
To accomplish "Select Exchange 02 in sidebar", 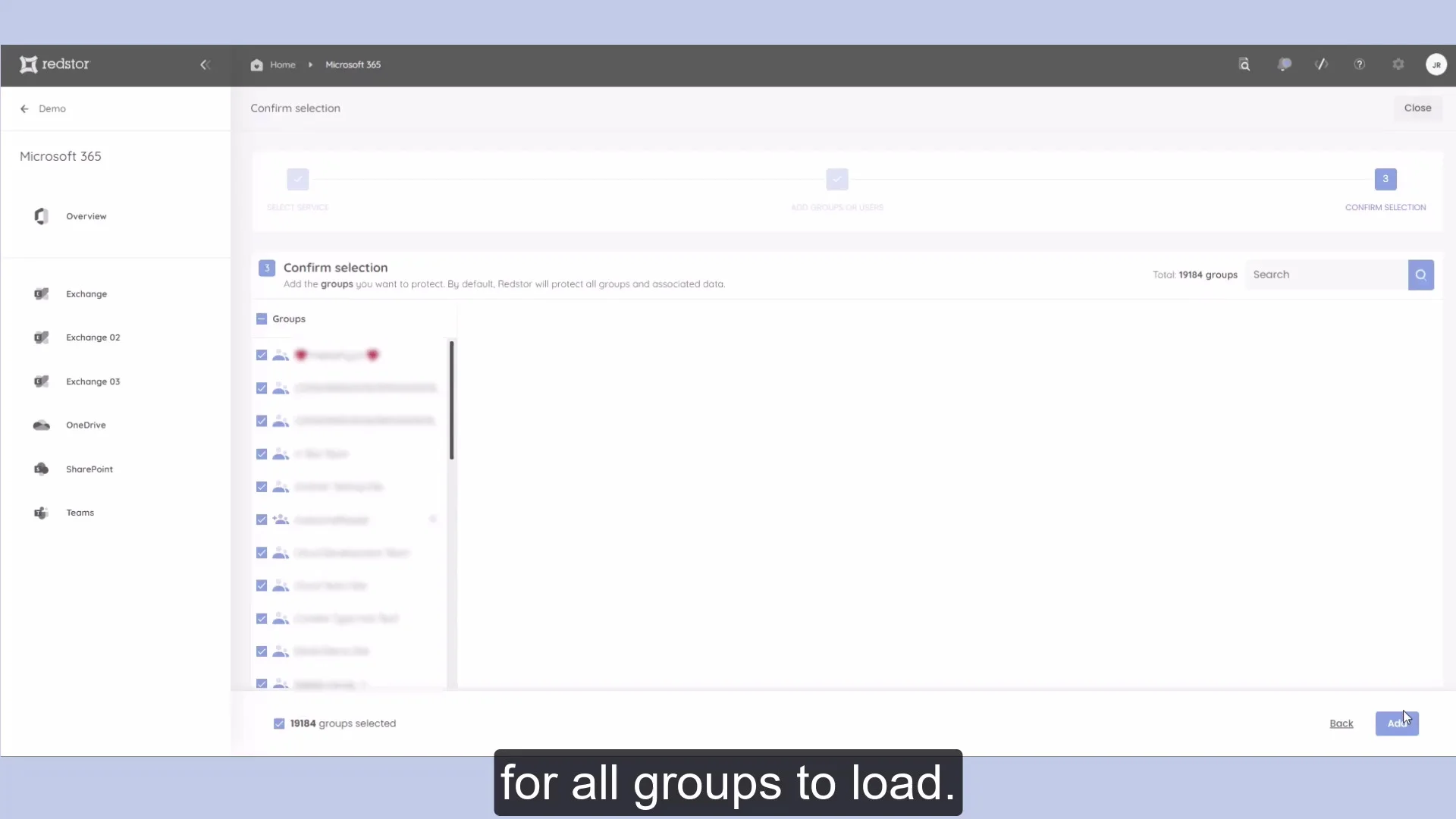I will click(x=93, y=338).
